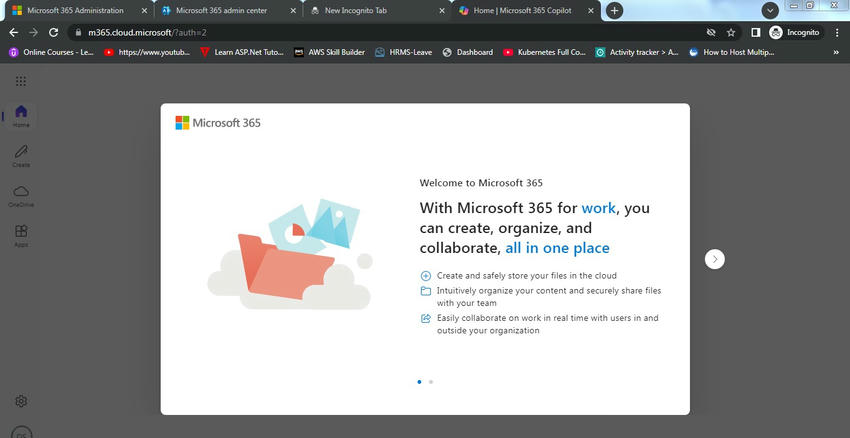Open Activity tracker bookmark
This screenshot has width=850, height=438.
[638, 53]
